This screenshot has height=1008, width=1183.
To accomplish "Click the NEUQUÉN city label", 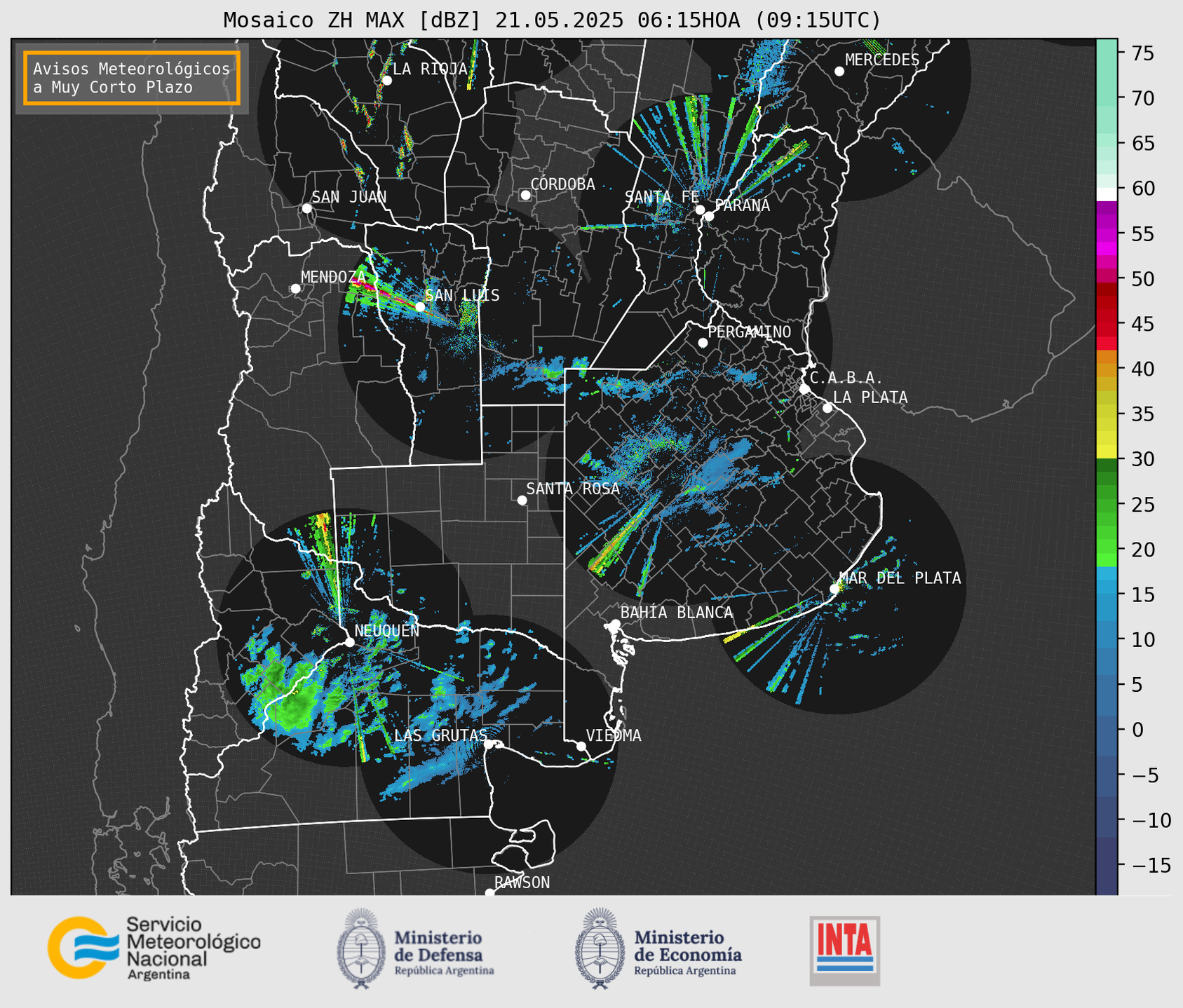I will coord(387,630).
